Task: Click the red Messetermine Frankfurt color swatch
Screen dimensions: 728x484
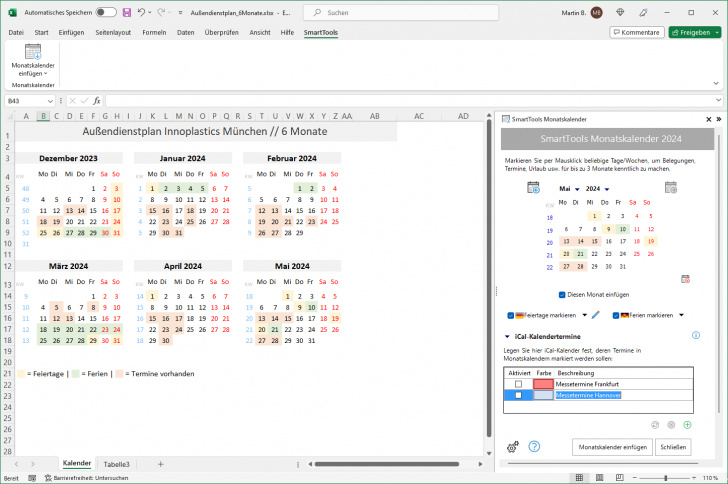Action: [543, 384]
